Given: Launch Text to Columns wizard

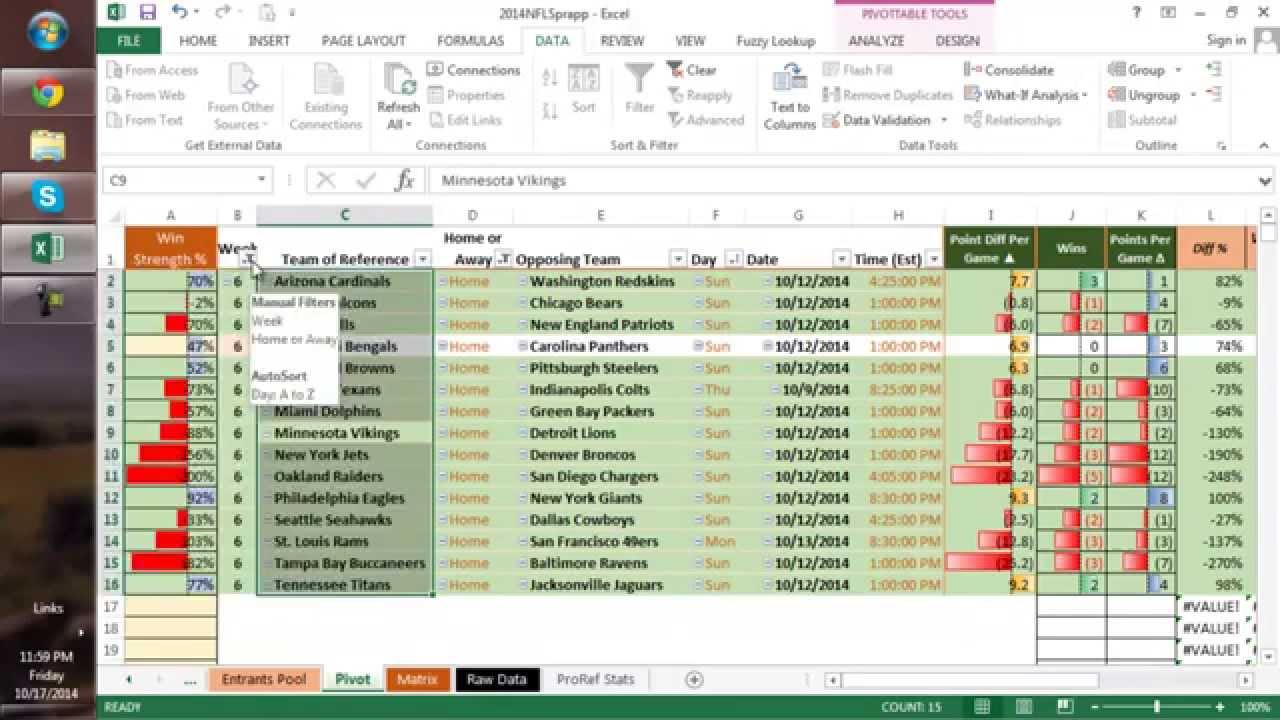Looking at the screenshot, I should [790, 95].
